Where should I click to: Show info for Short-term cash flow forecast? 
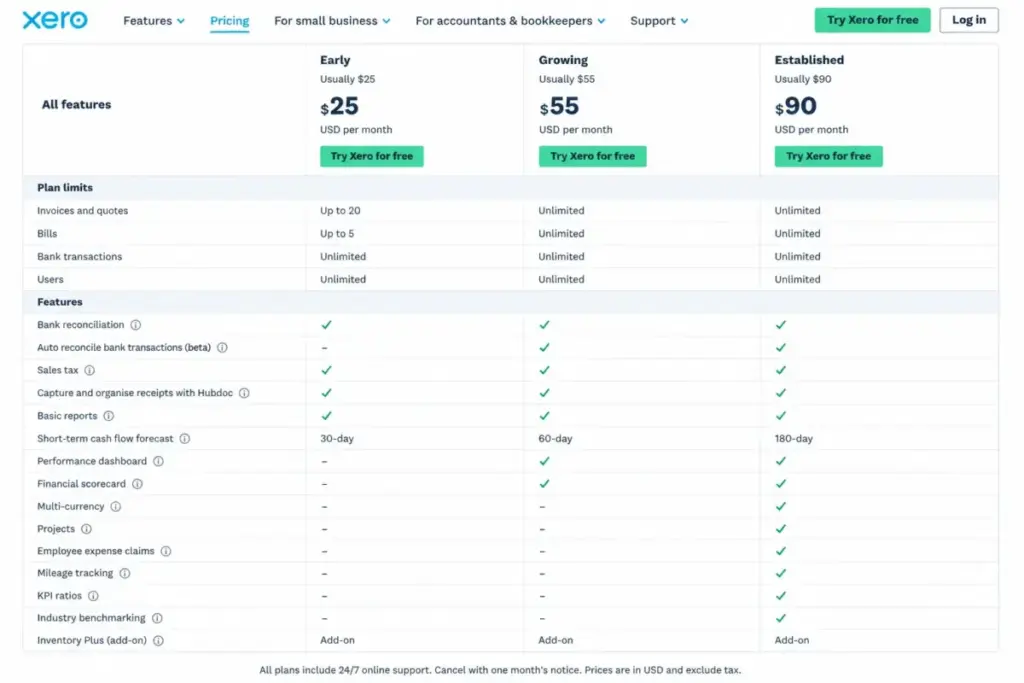pos(185,439)
